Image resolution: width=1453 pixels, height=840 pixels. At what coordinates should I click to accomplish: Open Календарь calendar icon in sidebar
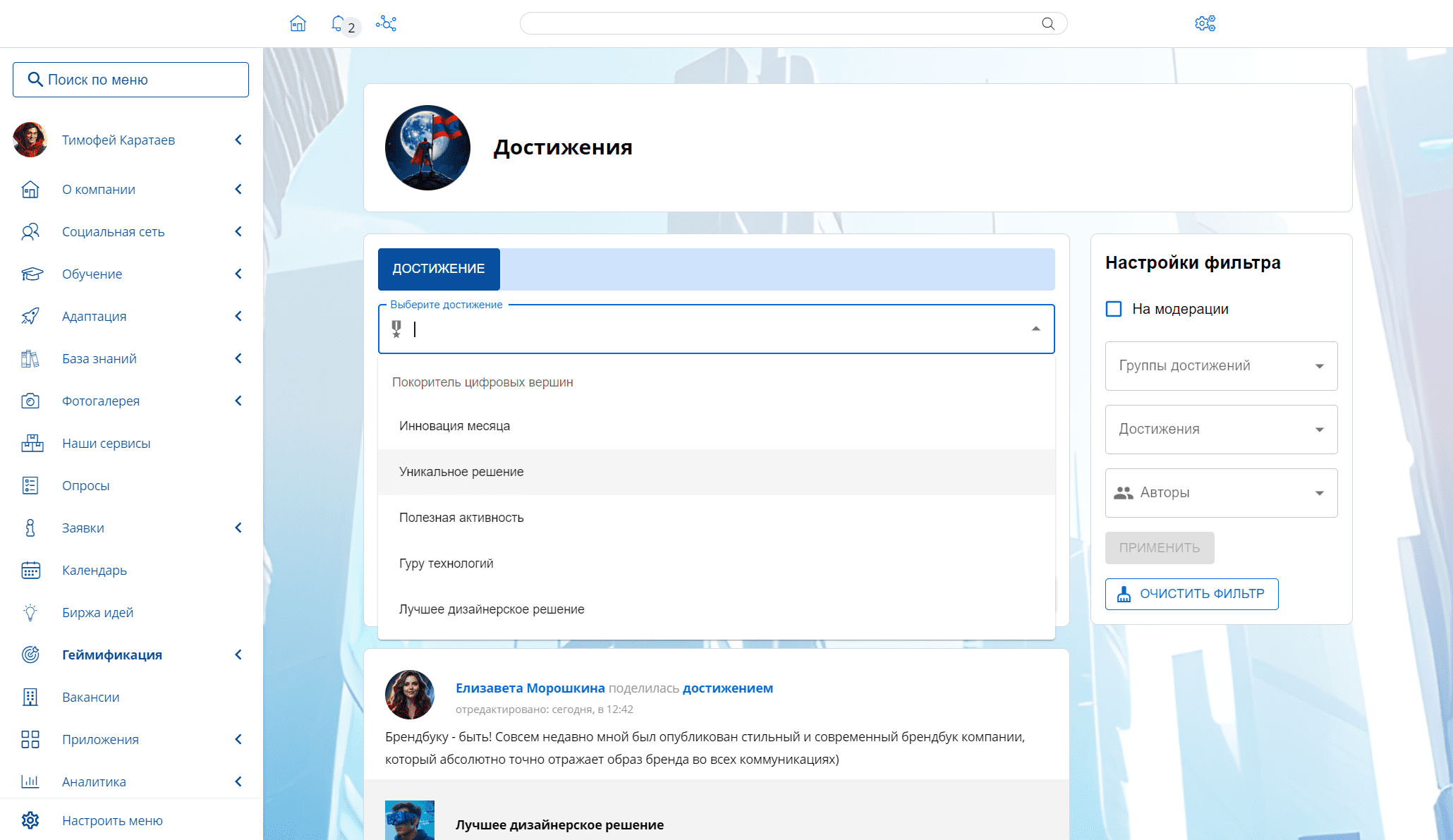[30, 570]
